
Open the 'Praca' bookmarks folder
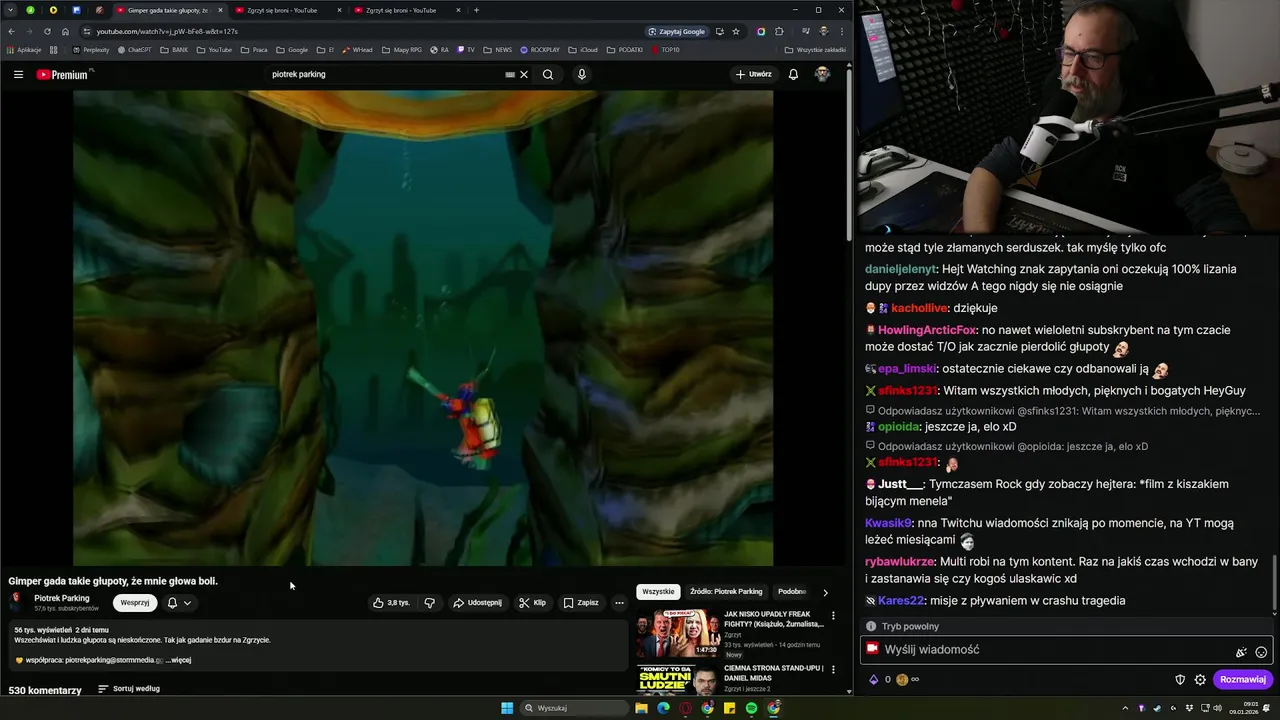pos(254,49)
